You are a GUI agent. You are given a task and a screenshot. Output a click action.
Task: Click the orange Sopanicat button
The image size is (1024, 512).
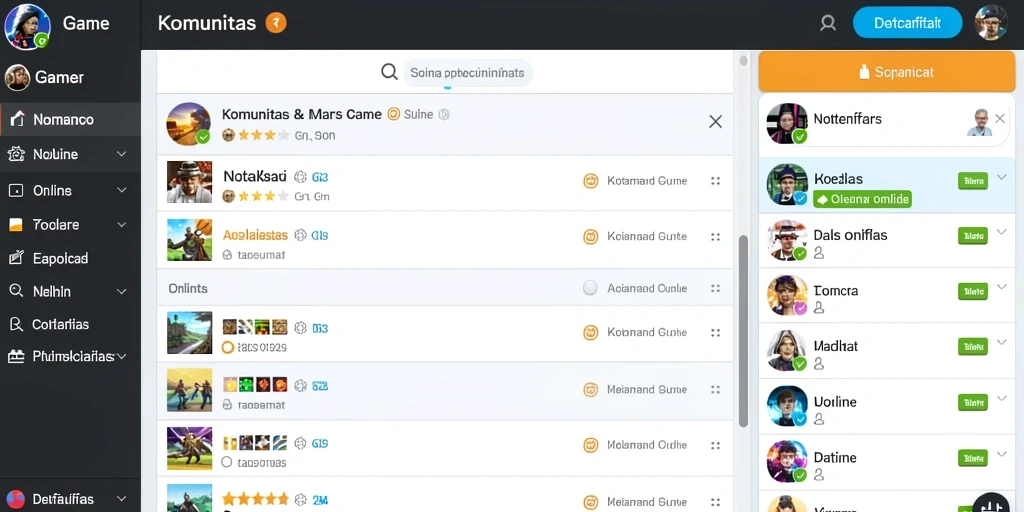tap(887, 72)
